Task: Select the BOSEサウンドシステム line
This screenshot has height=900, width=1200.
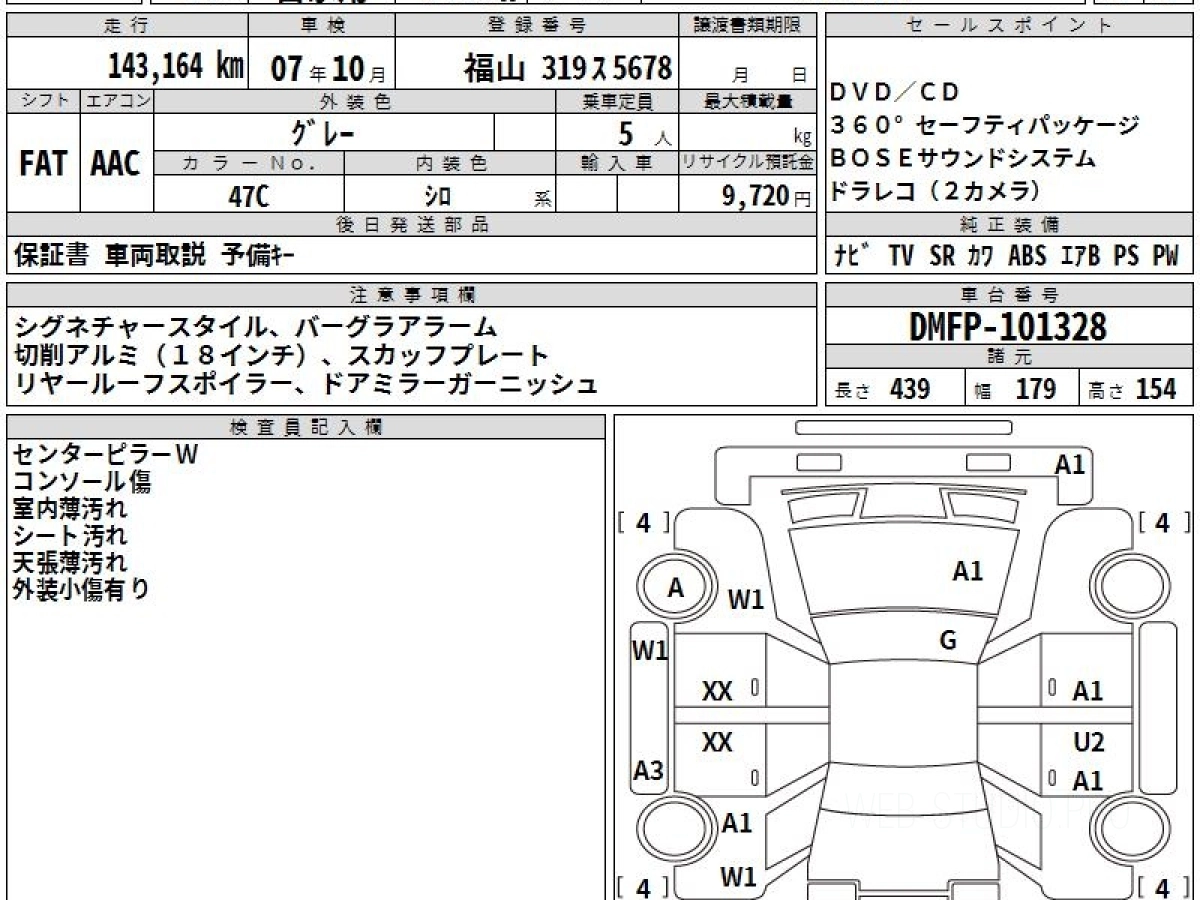Action: tap(963, 158)
